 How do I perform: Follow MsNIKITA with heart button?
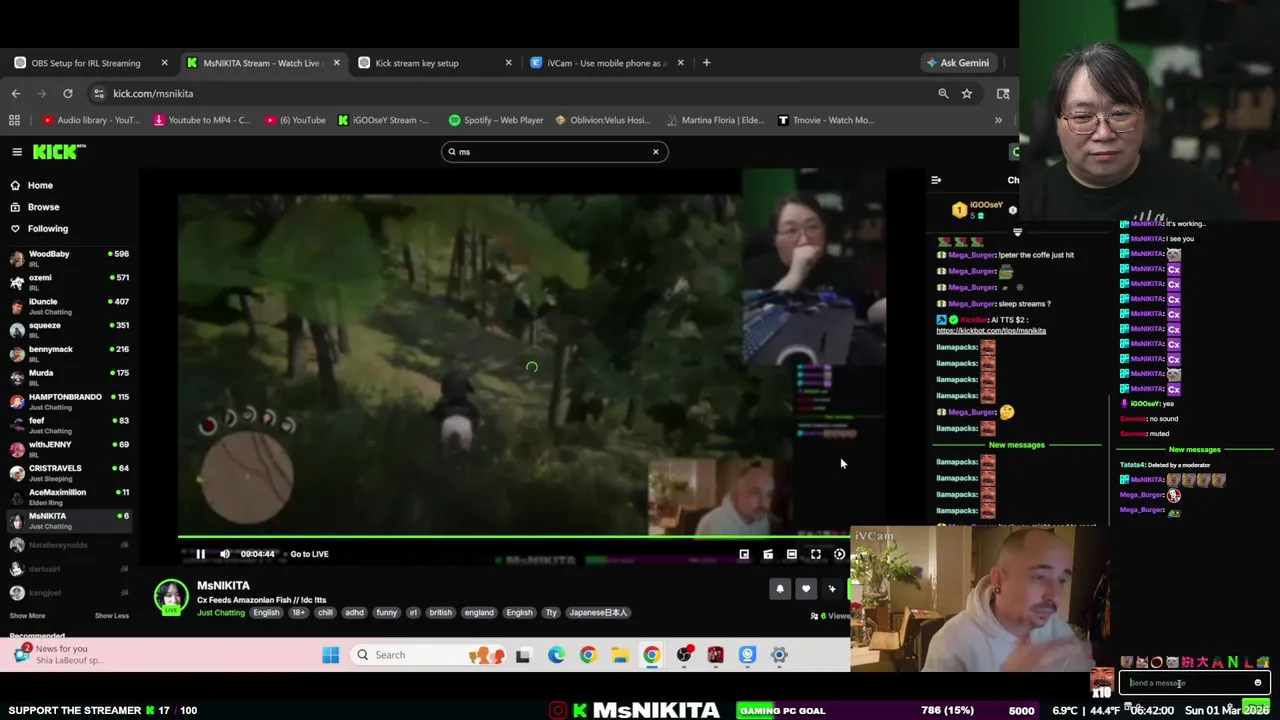[x=806, y=589]
